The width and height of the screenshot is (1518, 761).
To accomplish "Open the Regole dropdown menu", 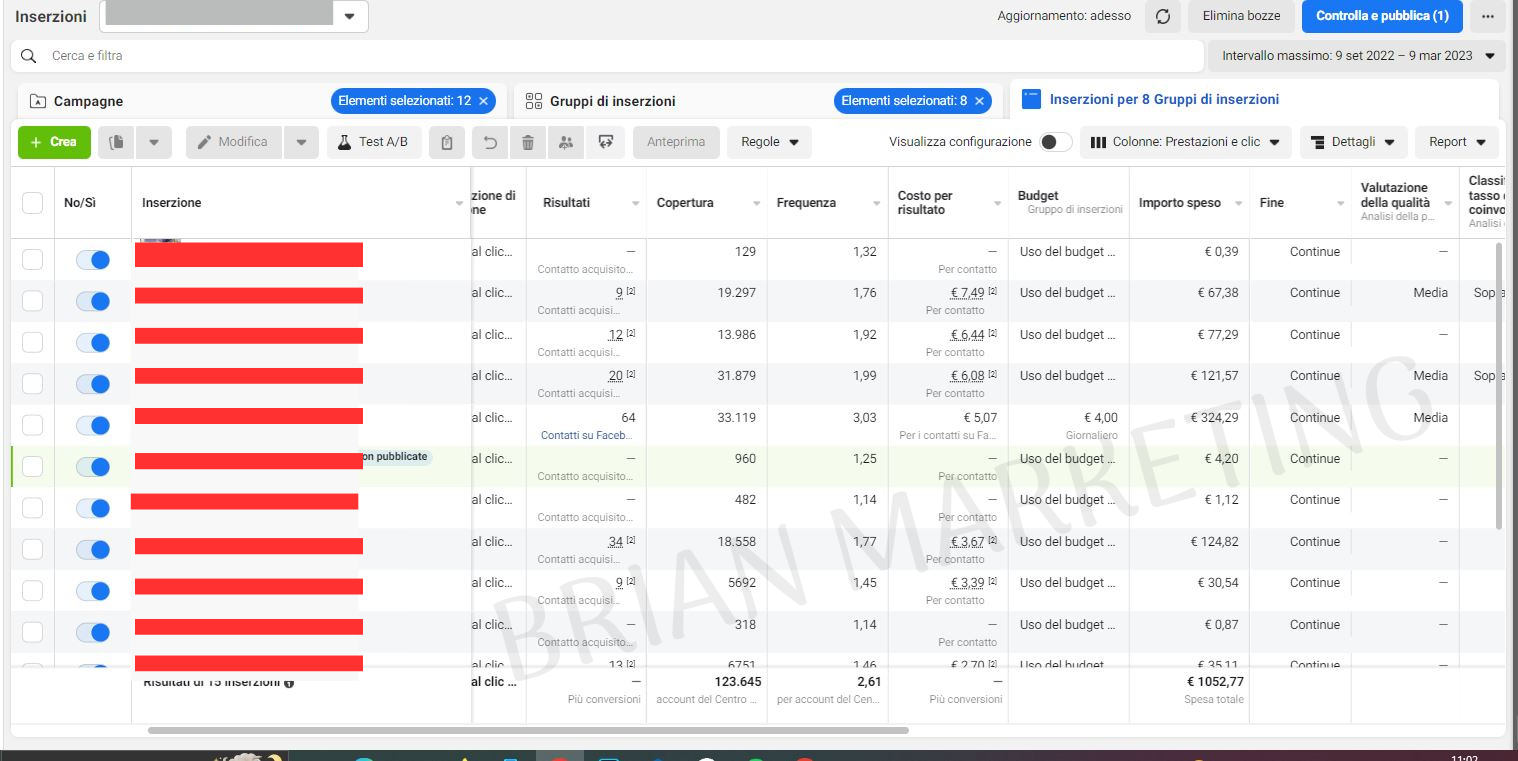I will [x=769, y=142].
